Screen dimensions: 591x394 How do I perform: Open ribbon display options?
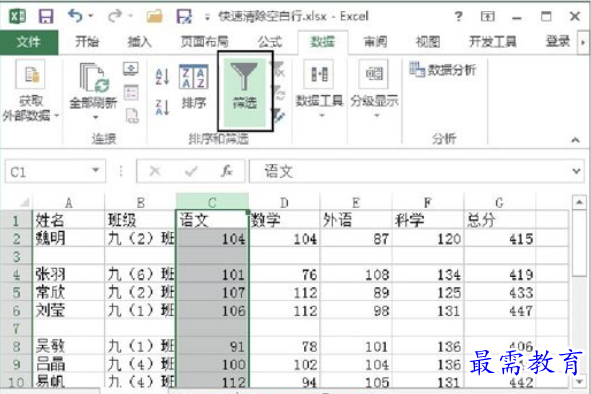[487, 16]
